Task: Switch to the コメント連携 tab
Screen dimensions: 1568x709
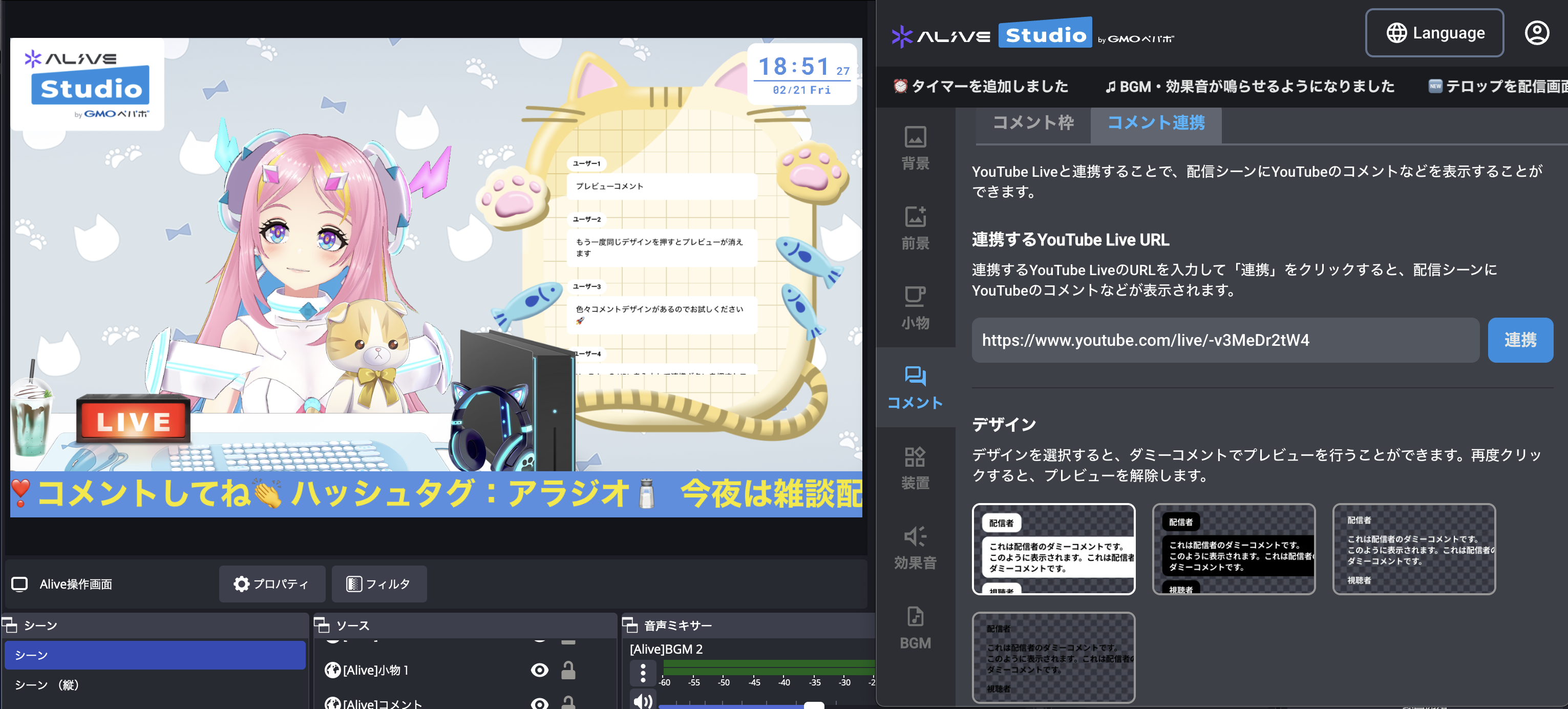Action: pos(1155,123)
